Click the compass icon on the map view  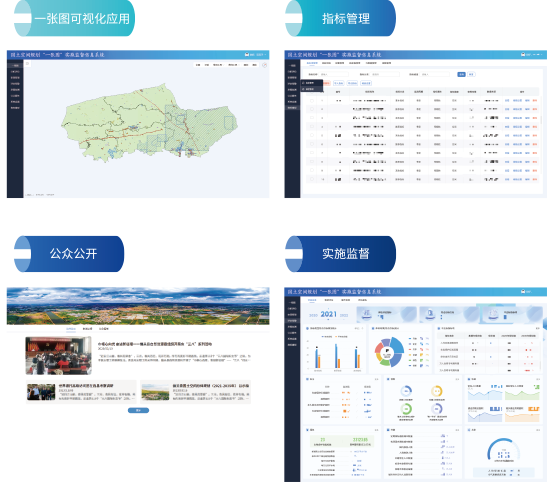264,65
